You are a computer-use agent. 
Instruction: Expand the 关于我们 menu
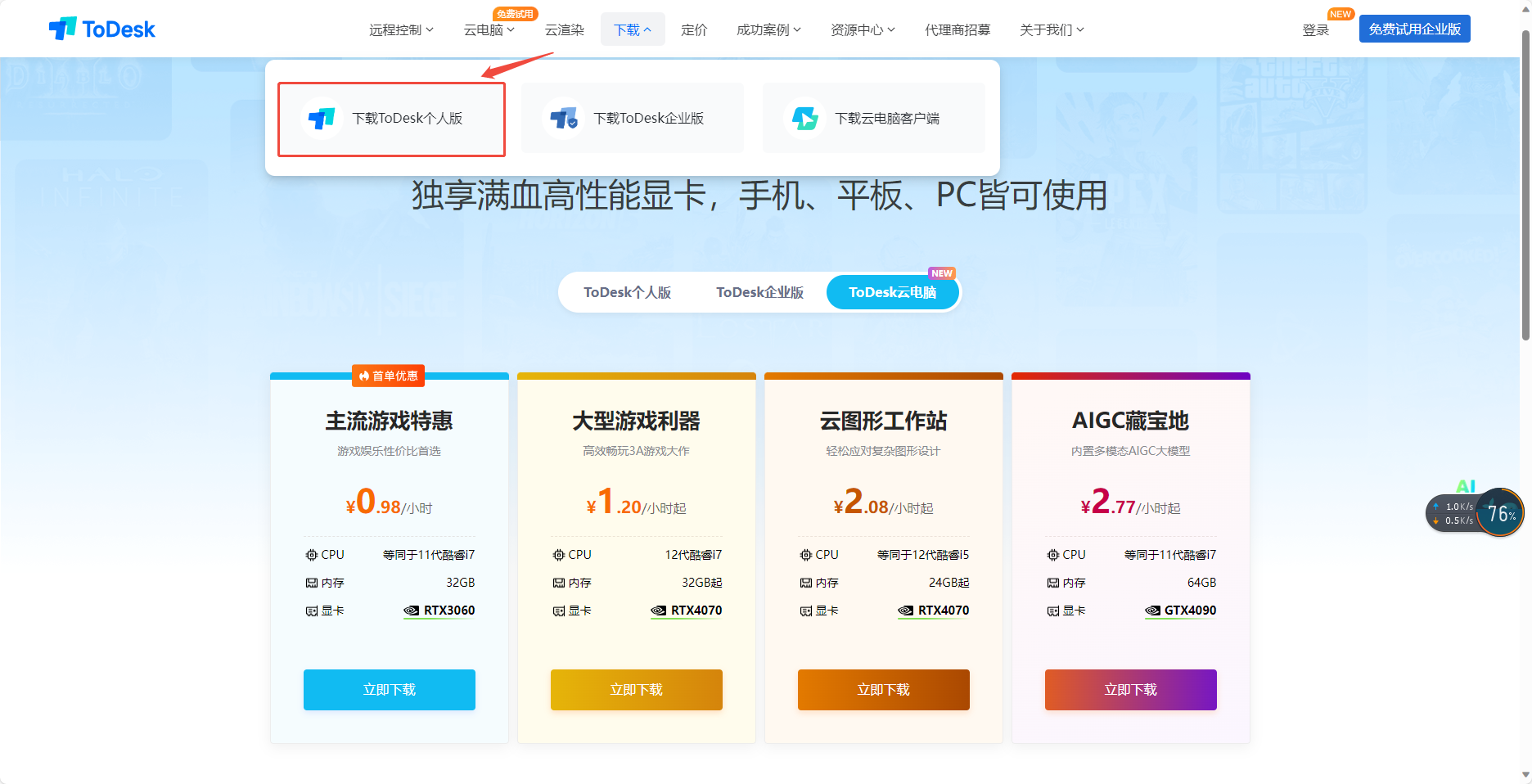point(1052,29)
